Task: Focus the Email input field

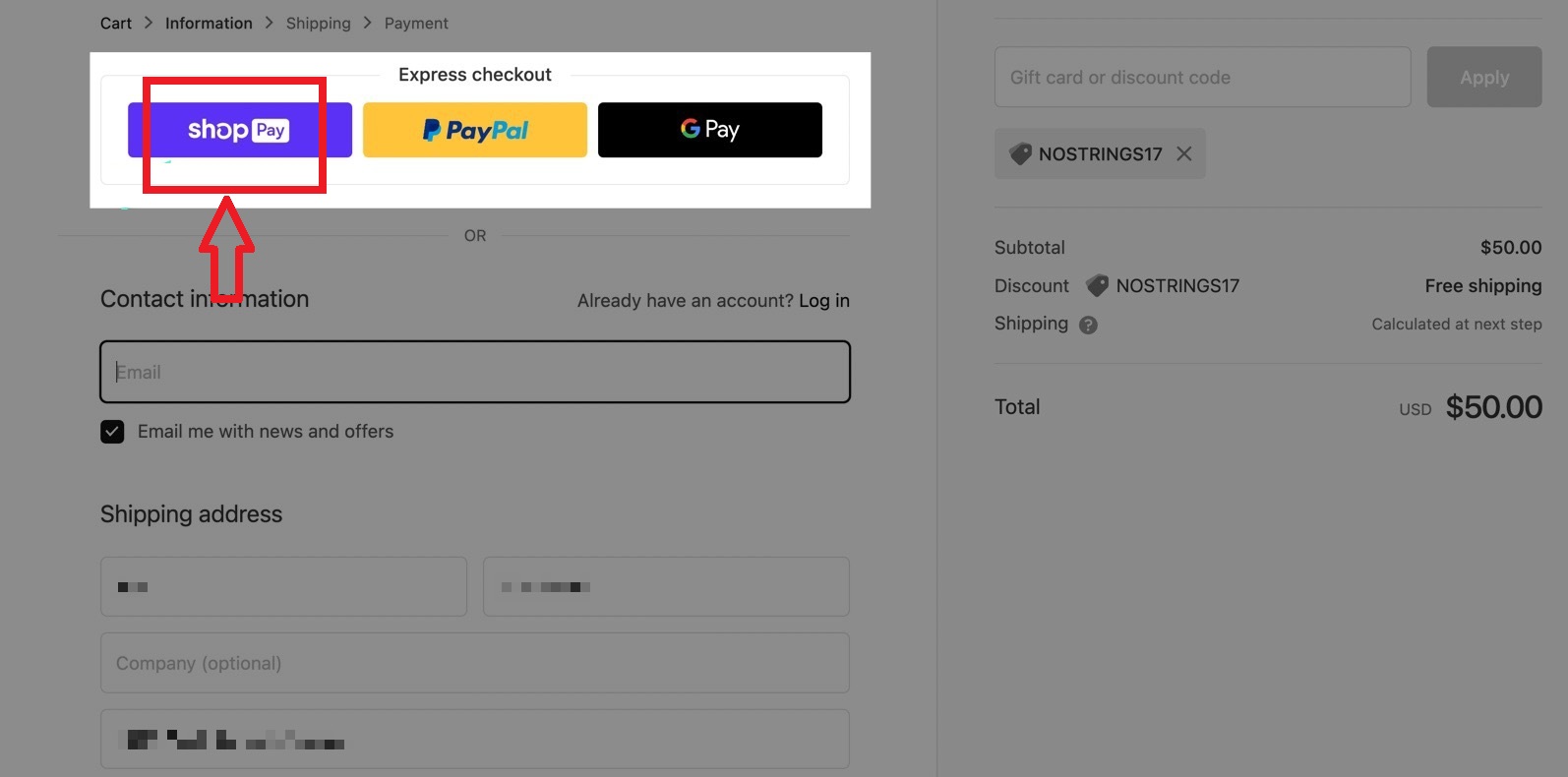Action: 475,372
